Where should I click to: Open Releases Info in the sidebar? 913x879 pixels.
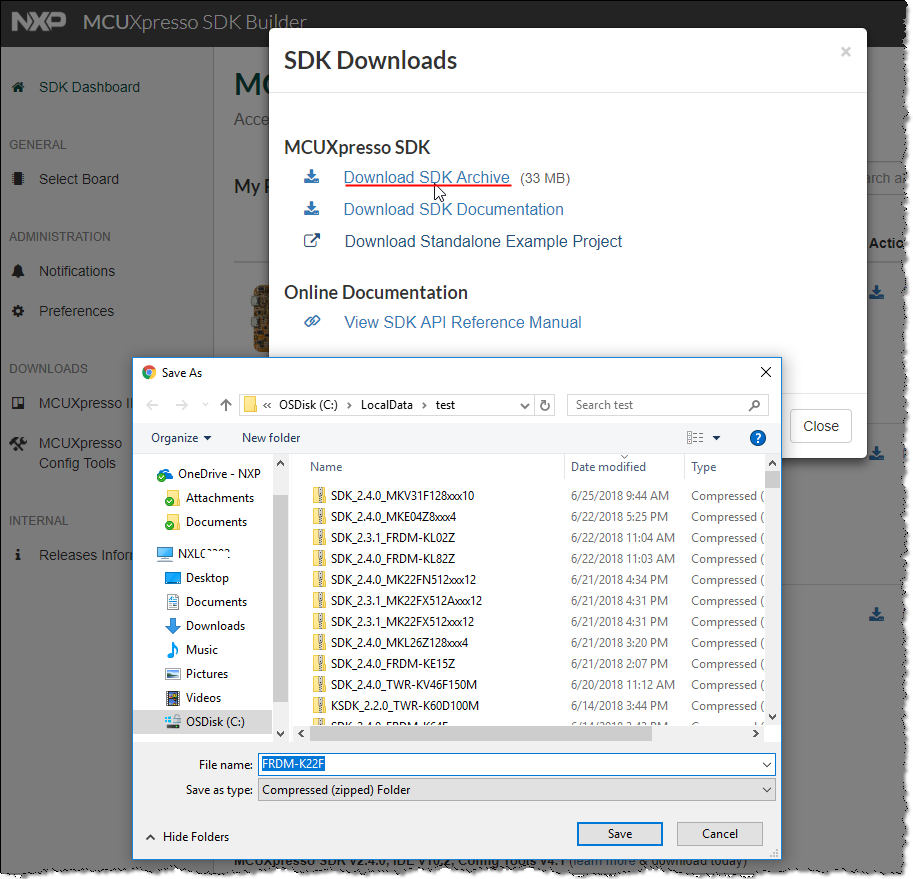[x=86, y=555]
